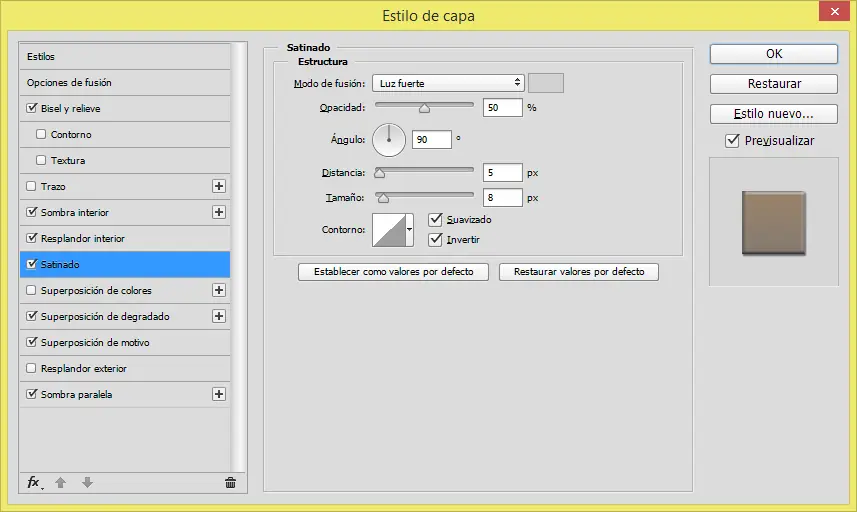Image resolution: width=857 pixels, height=512 pixels.
Task: Click the Distancia slider handle
Action: click(379, 173)
